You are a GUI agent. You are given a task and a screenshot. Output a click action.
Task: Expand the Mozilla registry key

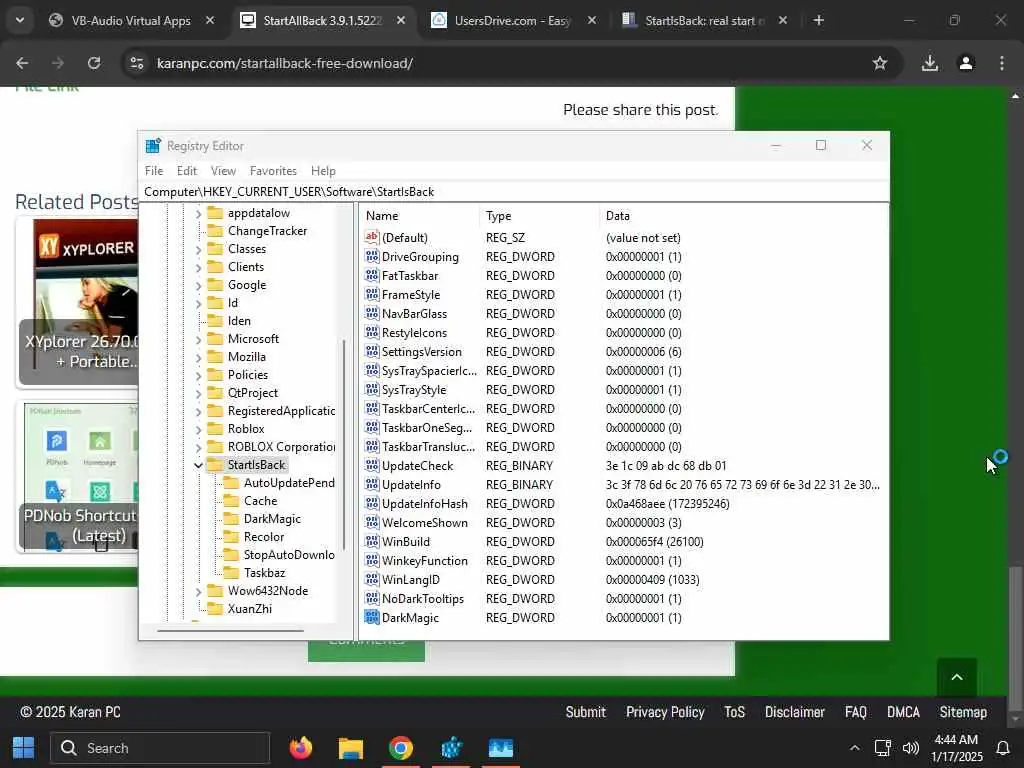(x=198, y=357)
